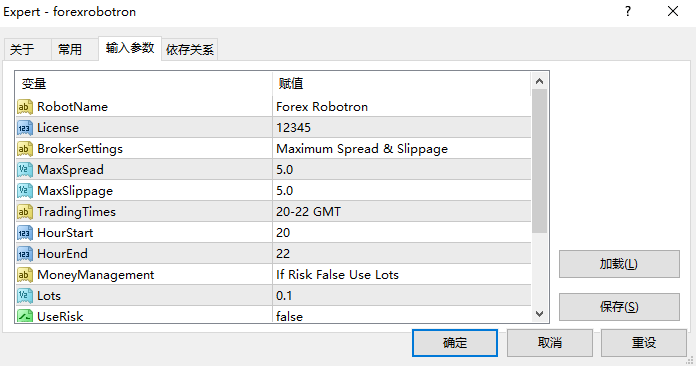Click the scroll down arrow in parameter list
Viewport: 696px width, 366px height.
tap(539, 314)
